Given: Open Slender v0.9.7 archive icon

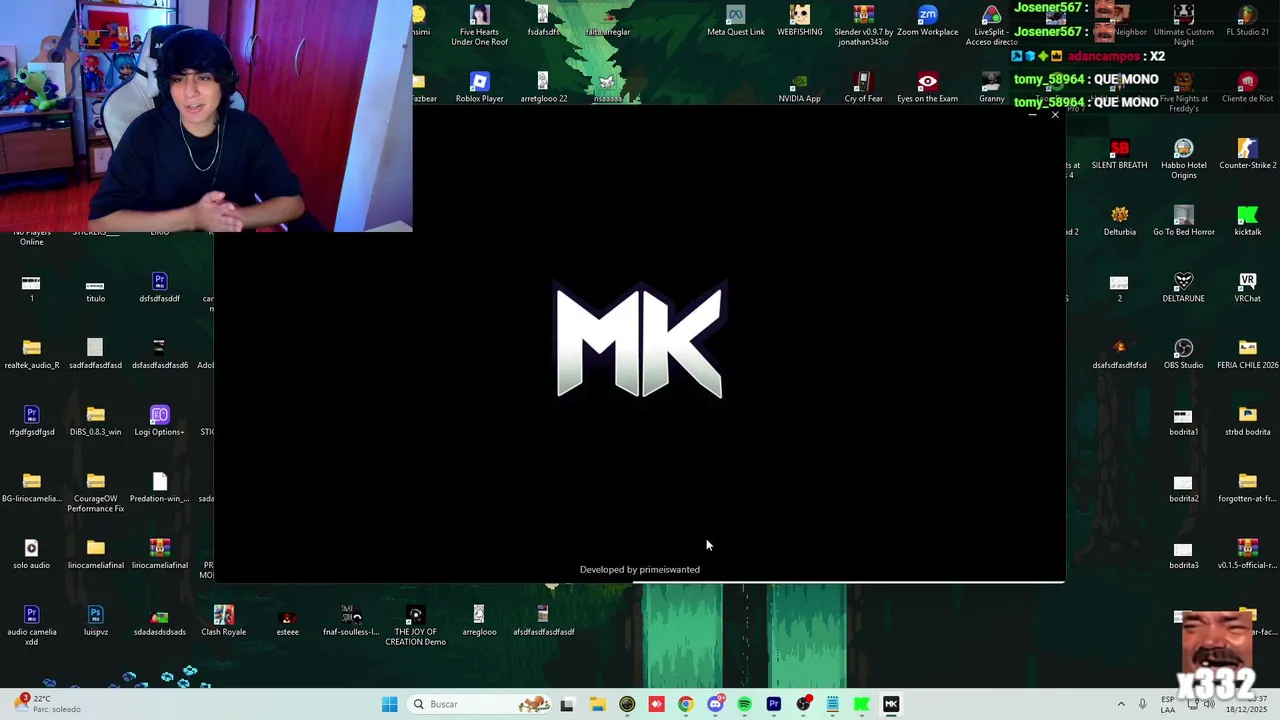Looking at the screenshot, I should pyautogui.click(x=863, y=25).
